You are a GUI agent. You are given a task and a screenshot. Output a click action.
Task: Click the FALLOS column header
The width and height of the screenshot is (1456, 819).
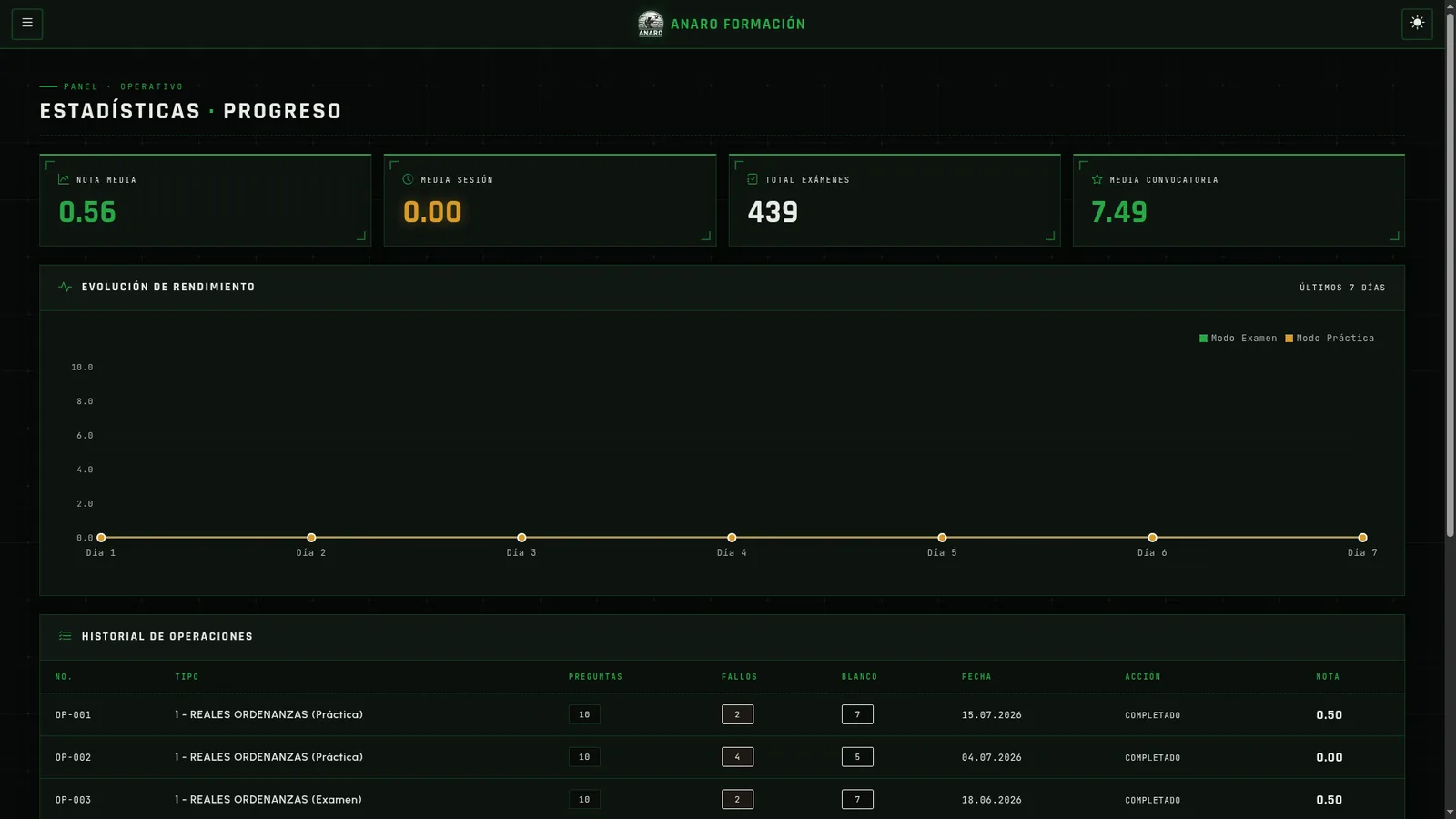pos(740,677)
